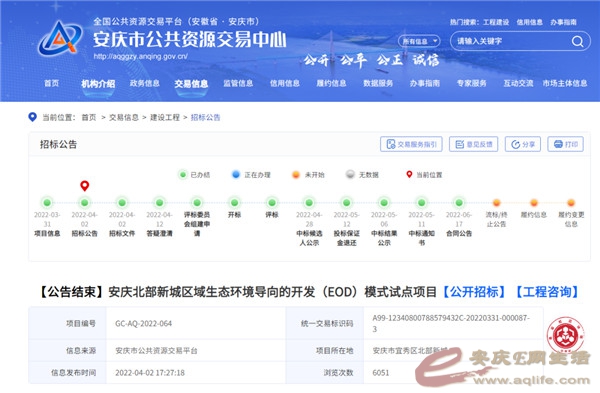
Task: Click orange 履约信息 timeline node
Action: coord(534,202)
